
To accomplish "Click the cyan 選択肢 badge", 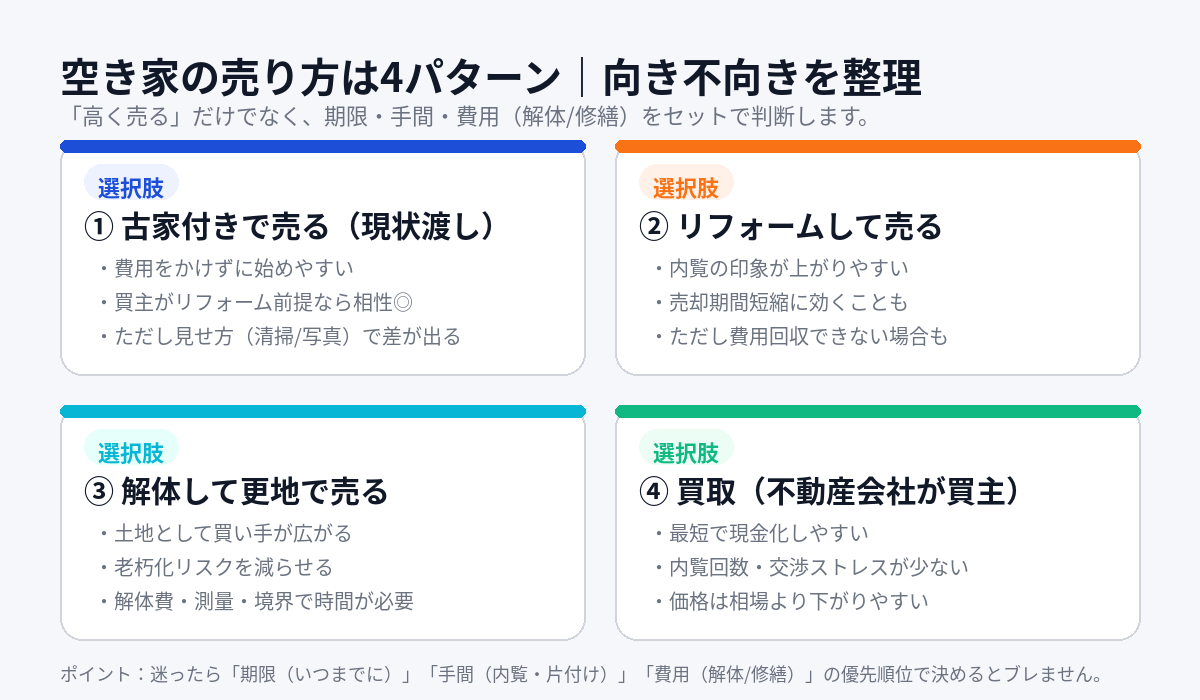I will (x=131, y=453).
